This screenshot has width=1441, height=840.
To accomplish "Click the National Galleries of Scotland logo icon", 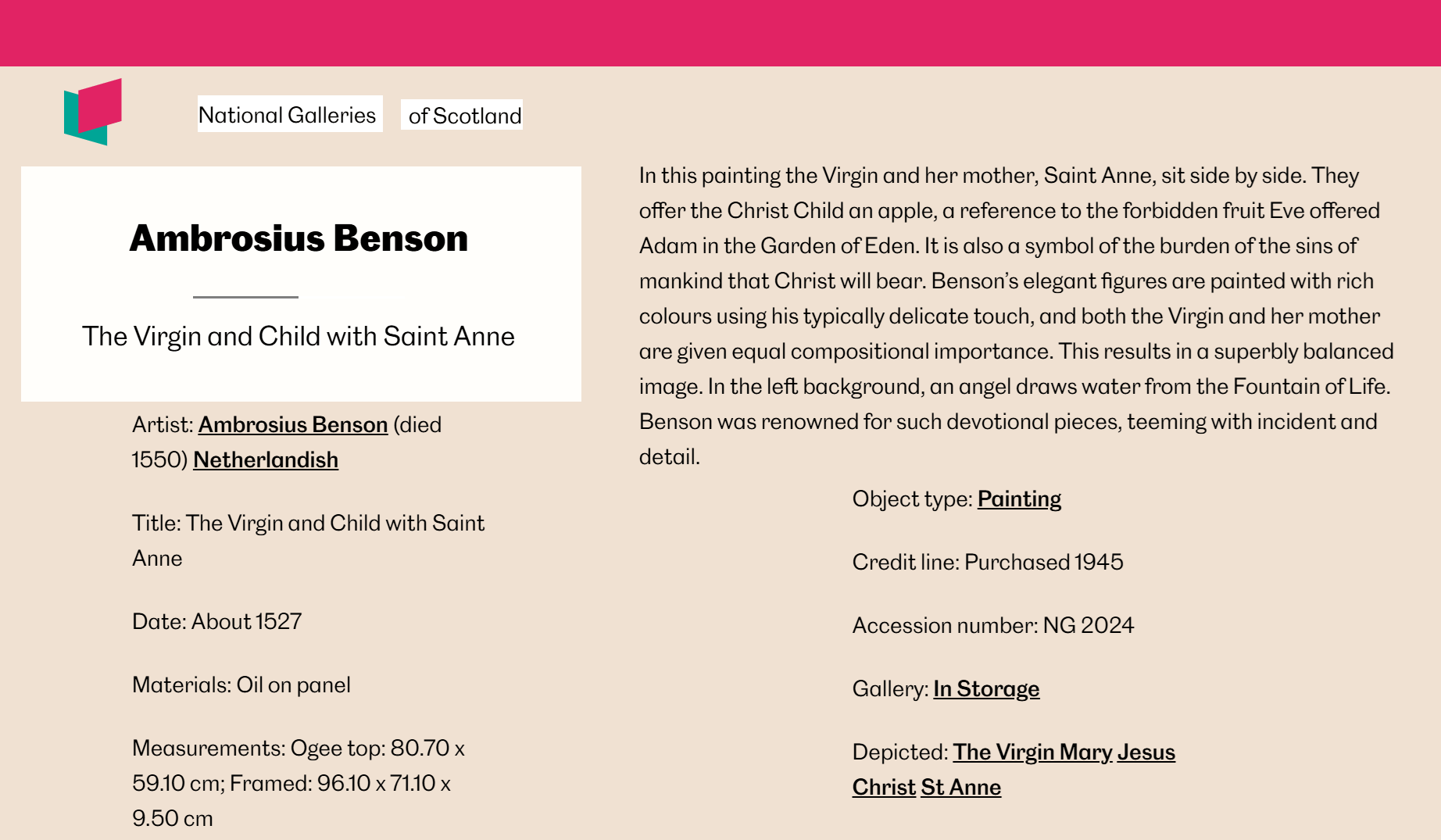I will (x=93, y=112).
